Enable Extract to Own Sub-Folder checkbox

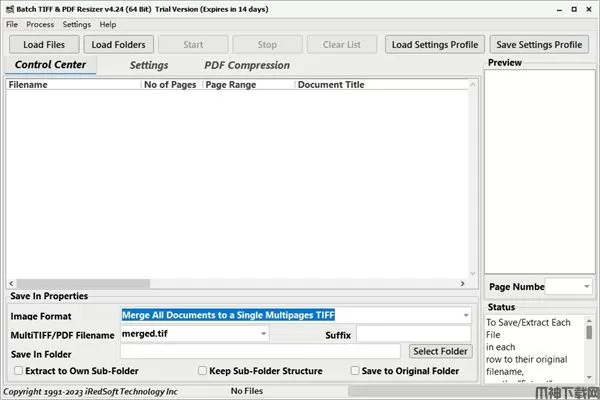[18, 371]
